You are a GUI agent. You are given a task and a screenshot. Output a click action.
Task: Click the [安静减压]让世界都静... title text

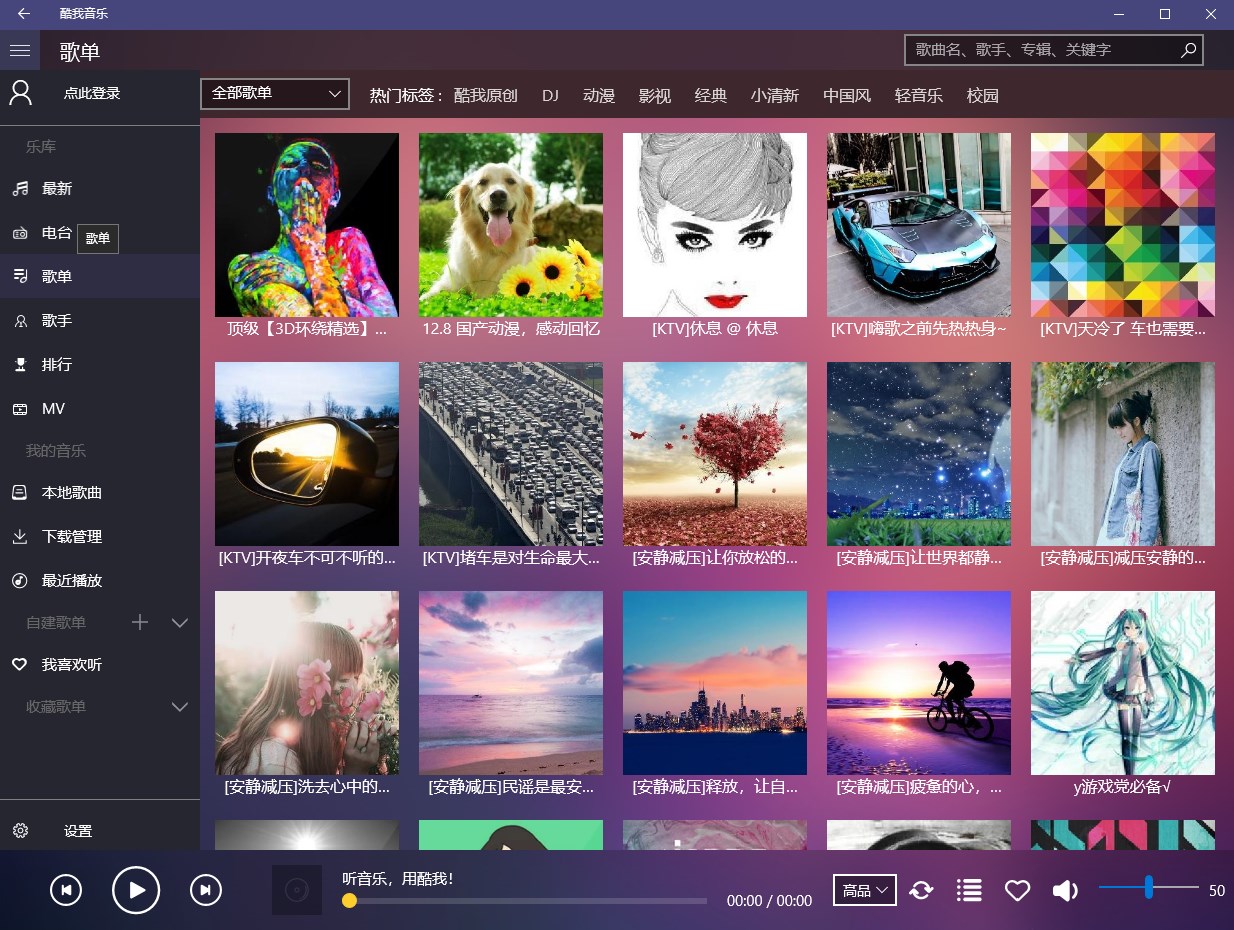tap(919, 558)
